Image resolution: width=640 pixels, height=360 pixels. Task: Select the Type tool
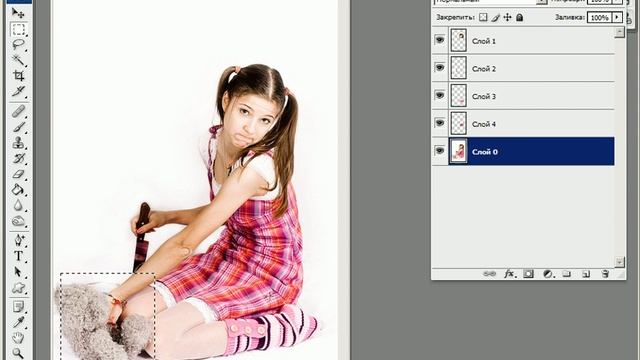(18, 256)
